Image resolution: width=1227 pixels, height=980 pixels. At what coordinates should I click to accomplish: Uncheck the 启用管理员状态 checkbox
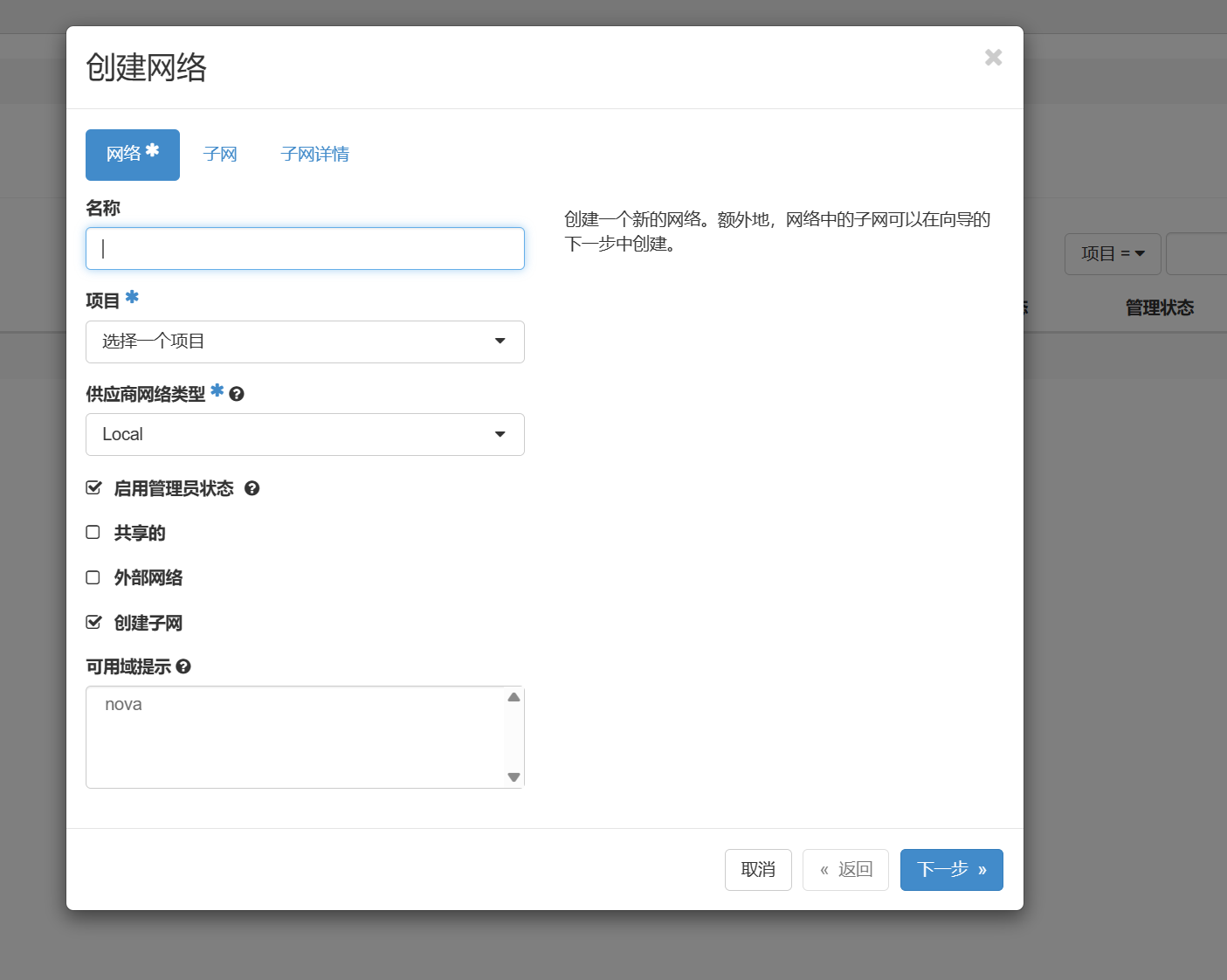(93, 487)
